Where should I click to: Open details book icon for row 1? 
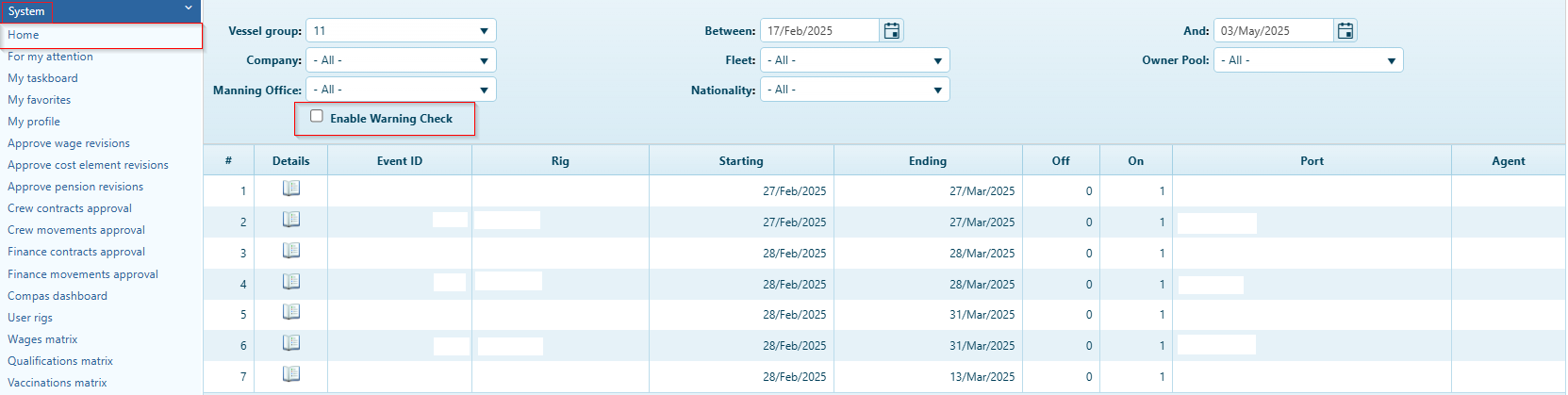coord(291,189)
